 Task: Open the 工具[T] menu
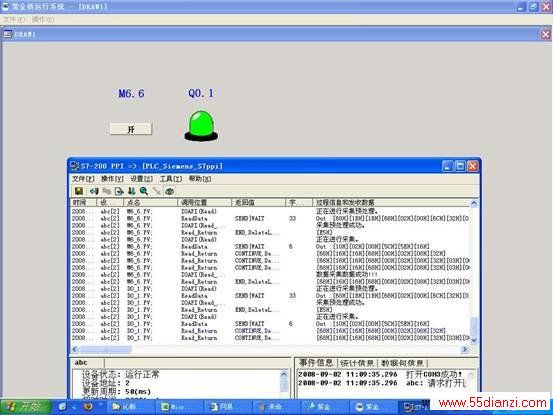pos(171,179)
